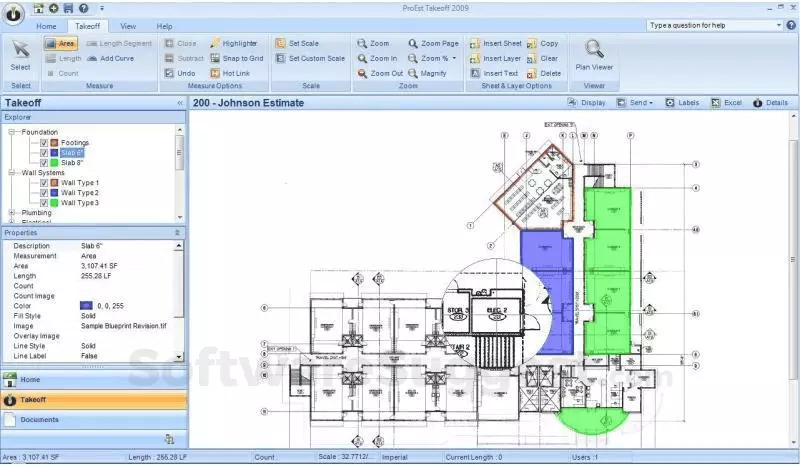Expand the Plumbing tree node
Image resolution: width=800 pixels, height=466 pixels.
click(11, 212)
